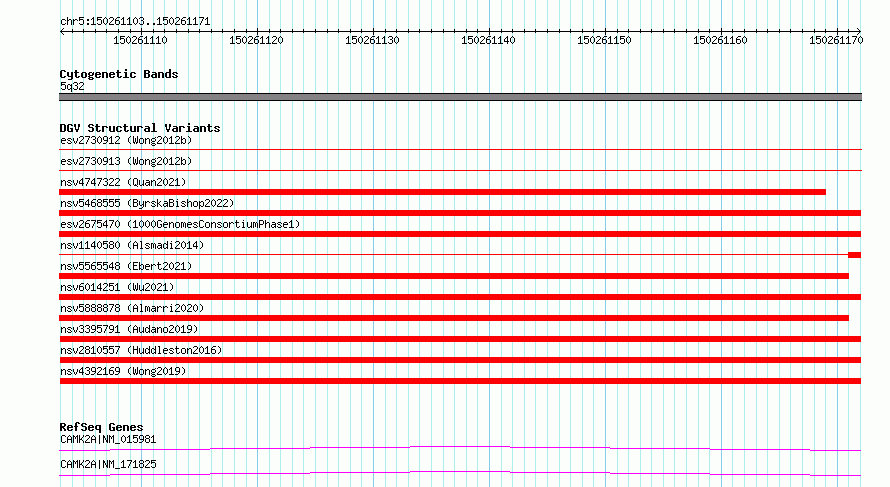Click the small red block on nsv1140580 row
The width and height of the screenshot is (890, 487).
point(855,255)
